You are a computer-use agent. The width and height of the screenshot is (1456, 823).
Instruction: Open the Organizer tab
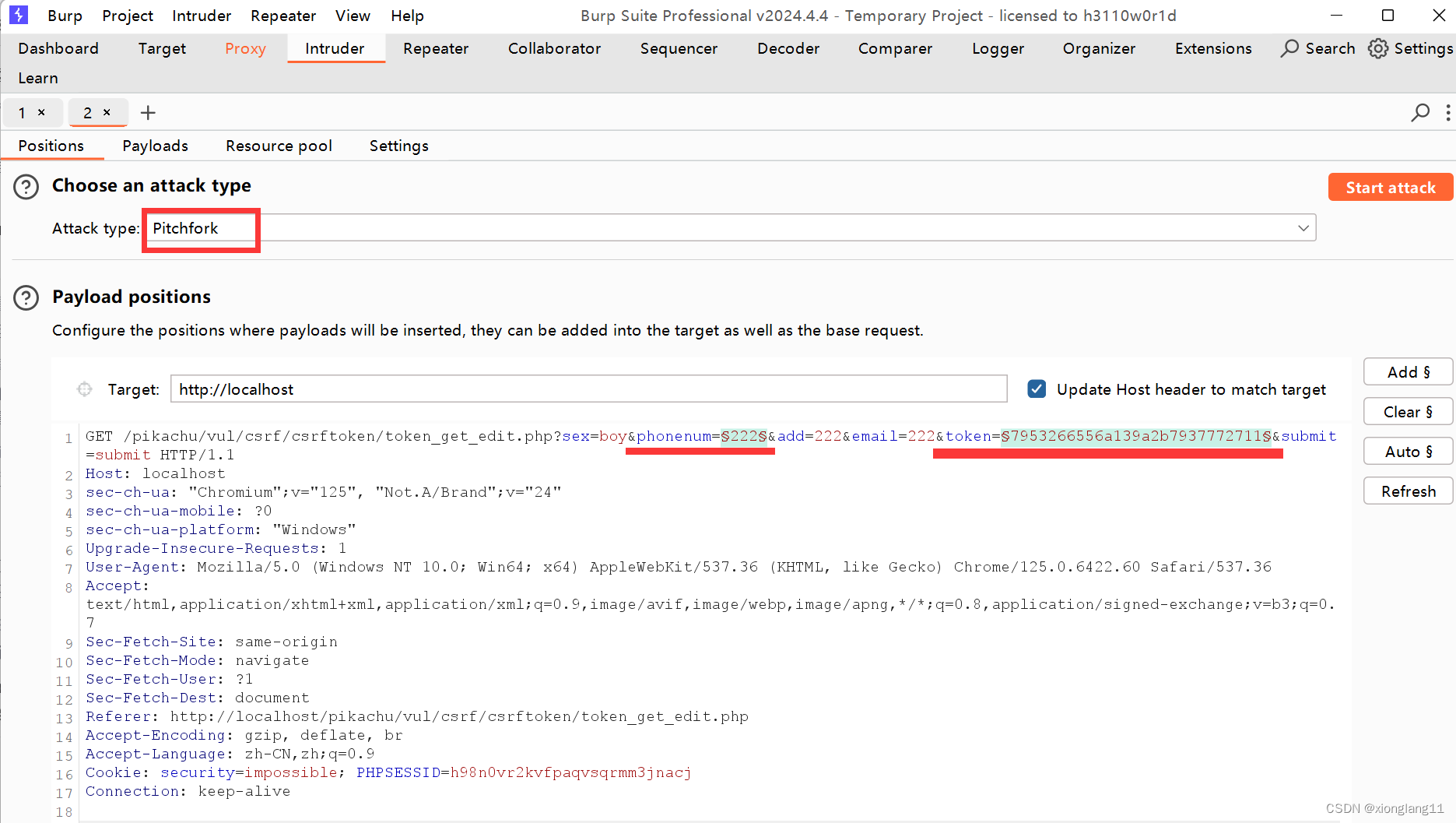click(1099, 48)
